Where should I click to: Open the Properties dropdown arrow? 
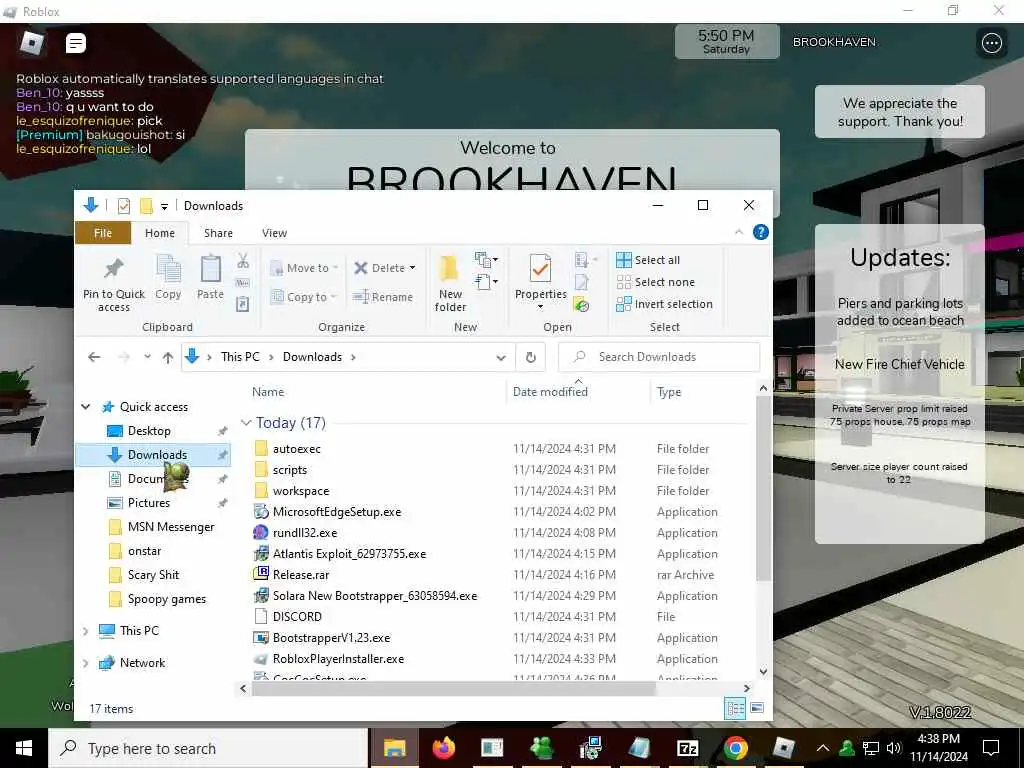[540, 306]
